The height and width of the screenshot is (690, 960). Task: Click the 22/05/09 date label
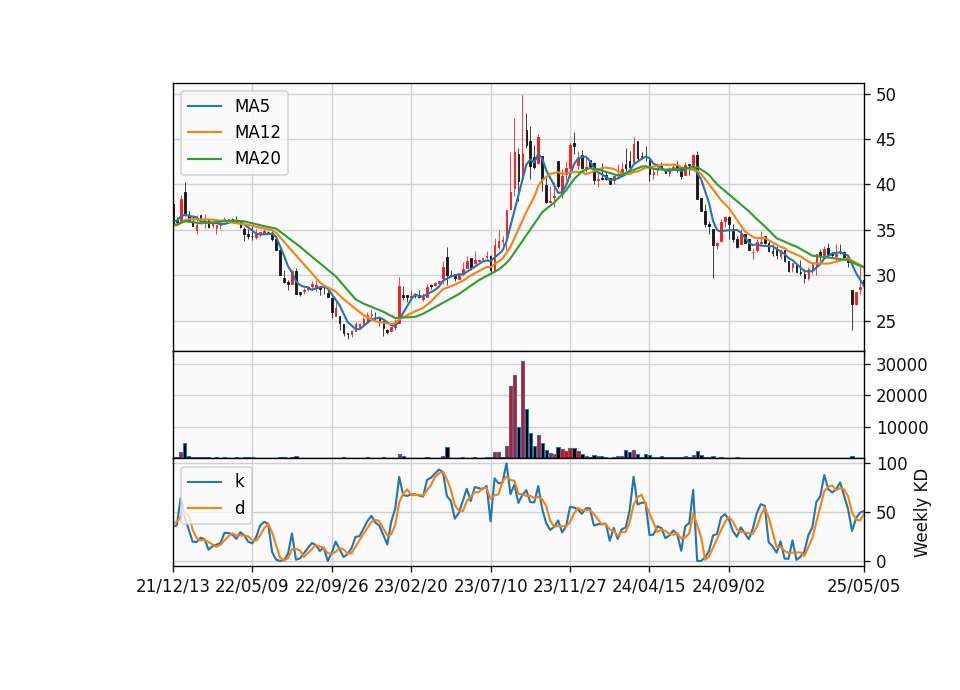(252, 587)
